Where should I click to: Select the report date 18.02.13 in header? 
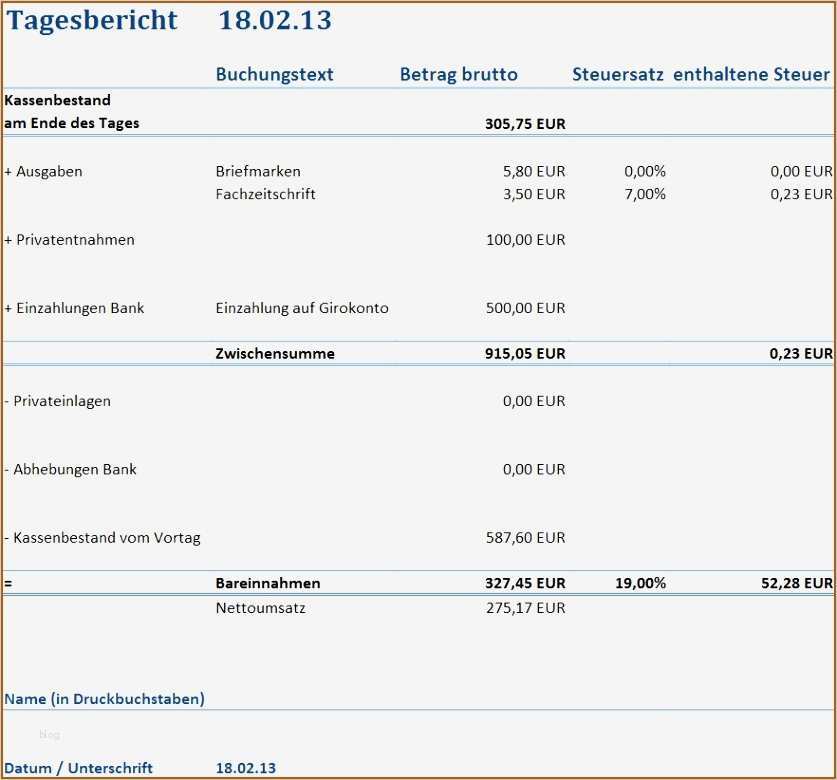[275, 20]
